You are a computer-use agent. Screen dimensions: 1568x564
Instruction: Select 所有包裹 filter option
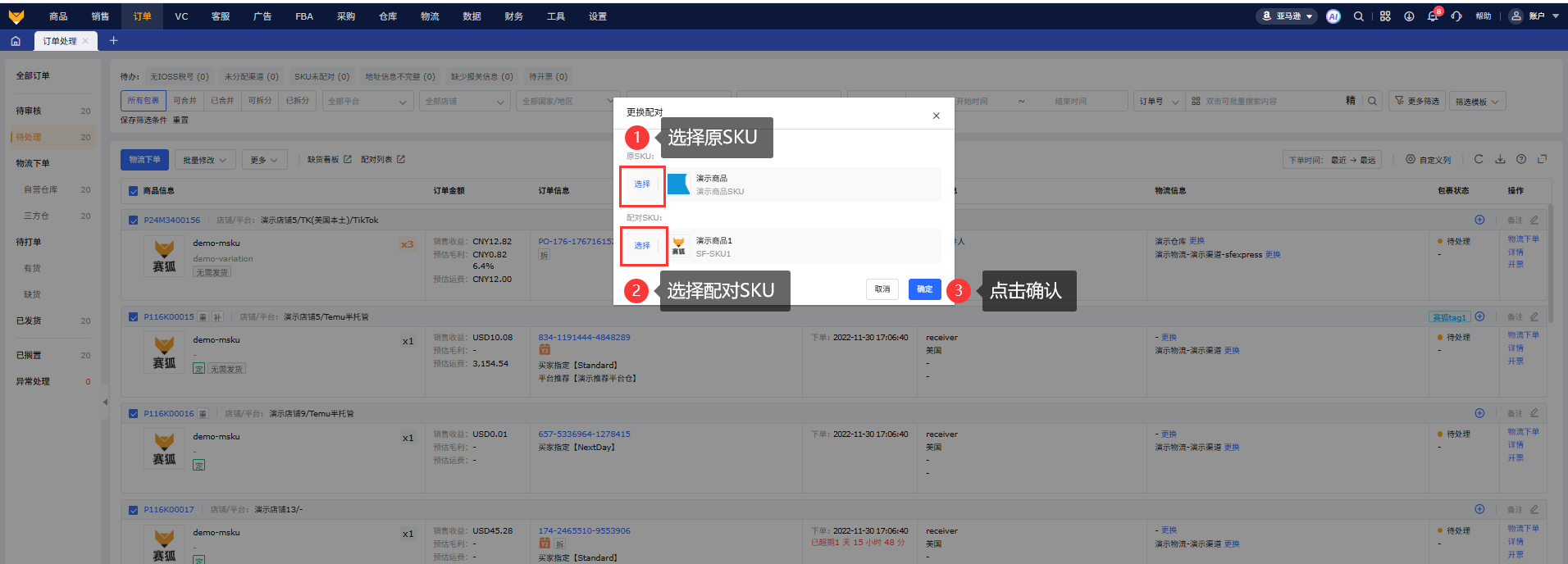pyautogui.click(x=144, y=101)
